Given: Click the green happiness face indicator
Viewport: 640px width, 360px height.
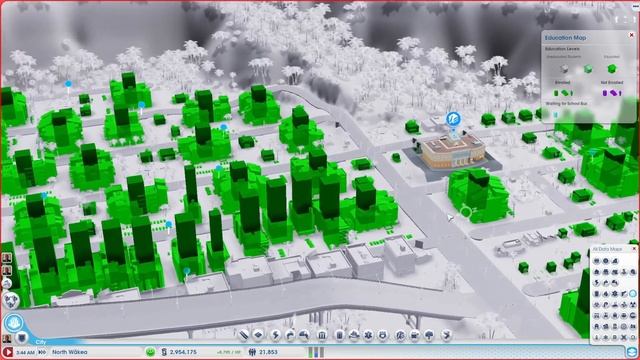Looking at the screenshot, I should (151, 352).
